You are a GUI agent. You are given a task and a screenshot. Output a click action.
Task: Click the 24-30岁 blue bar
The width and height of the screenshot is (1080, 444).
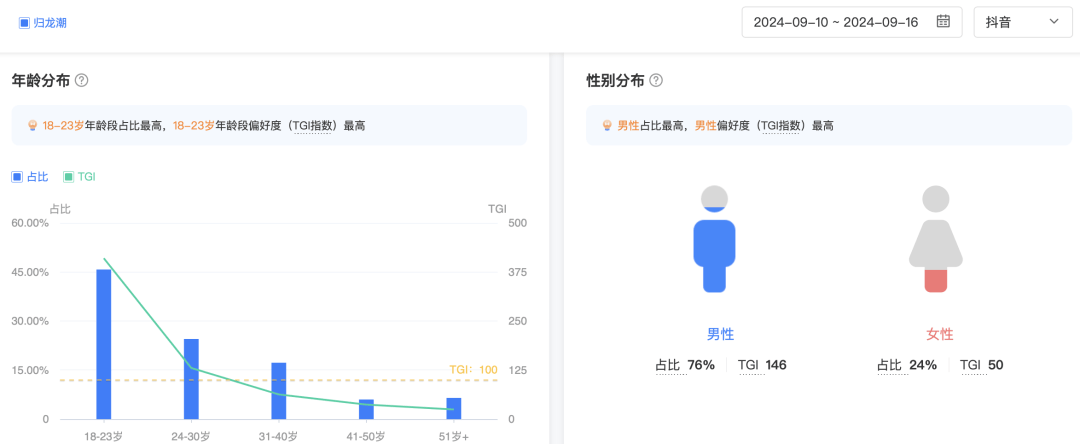(x=191, y=379)
